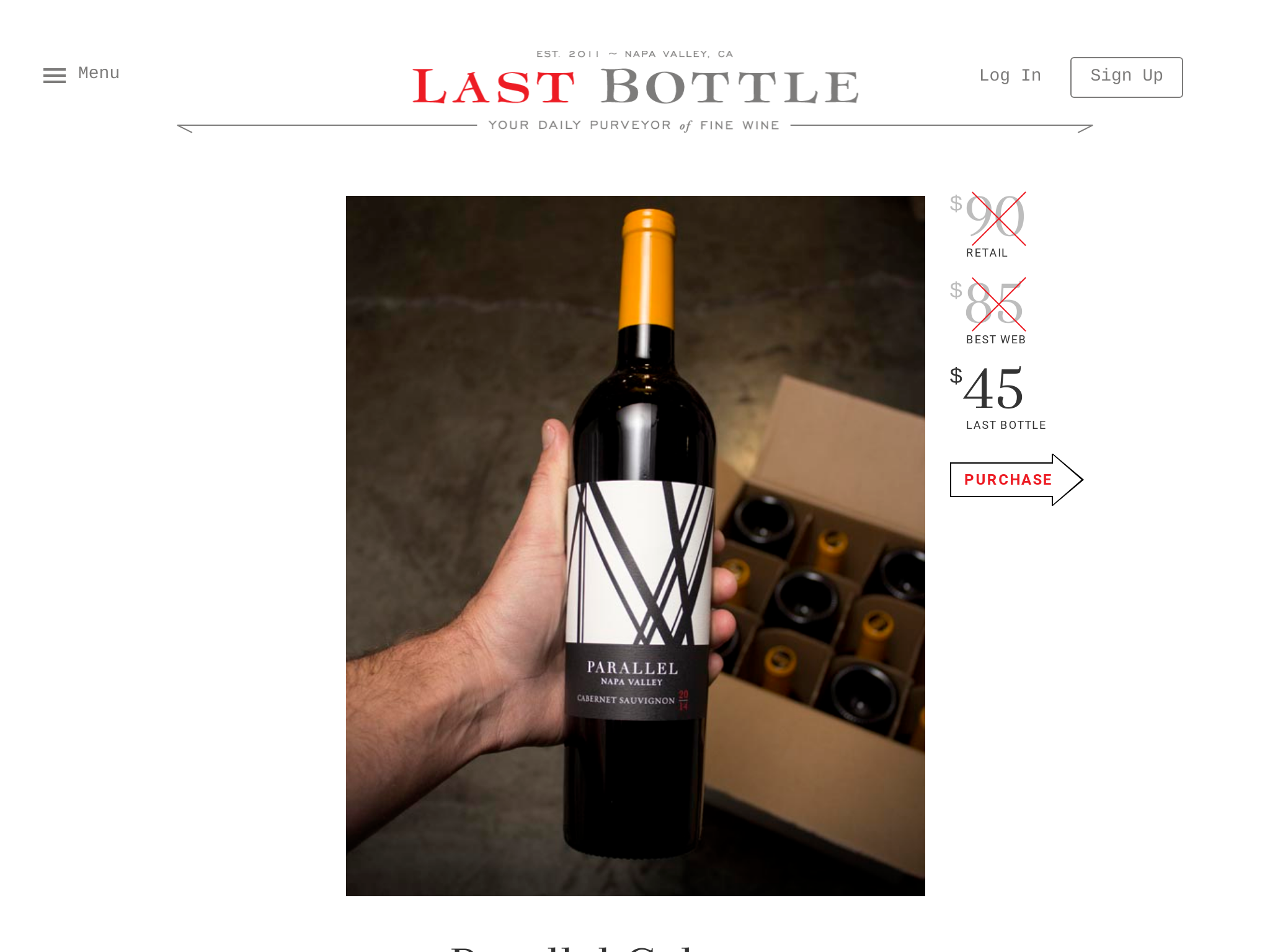Select the crossed-out $90 retail price
Image resolution: width=1270 pixels, height=952 pixels.
tap(988, 218)
